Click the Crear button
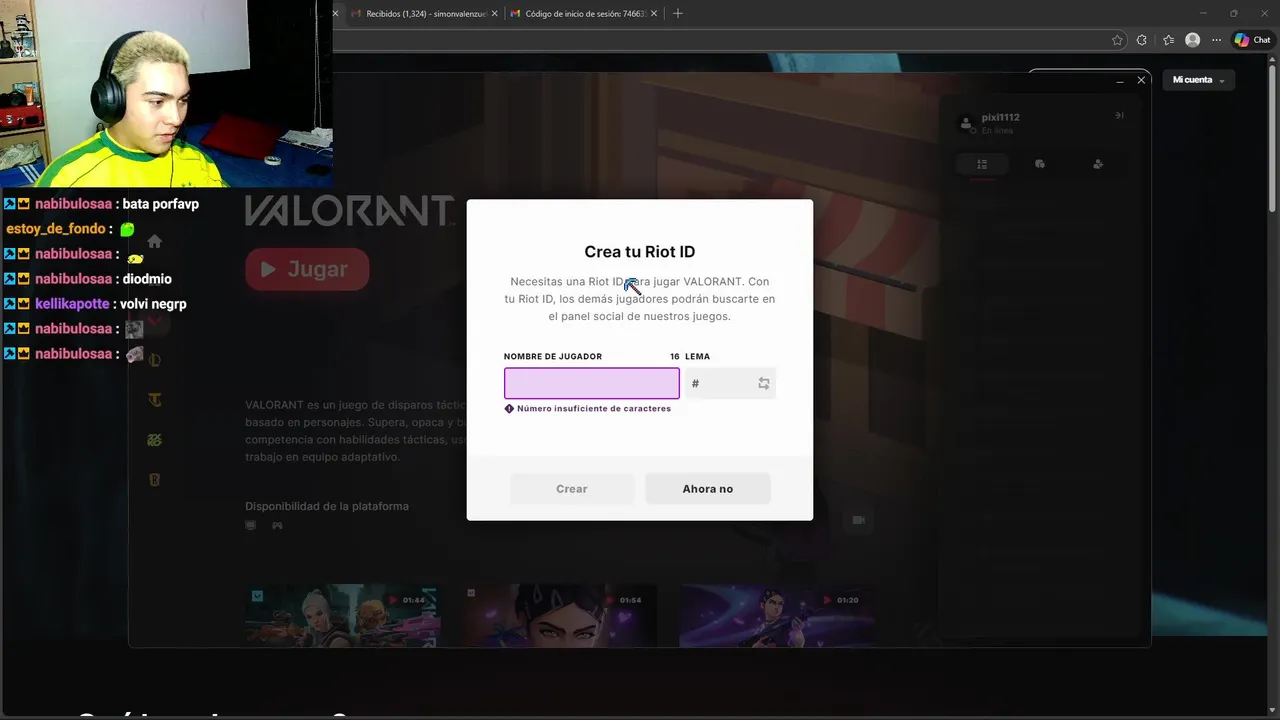 click(572, 489)
